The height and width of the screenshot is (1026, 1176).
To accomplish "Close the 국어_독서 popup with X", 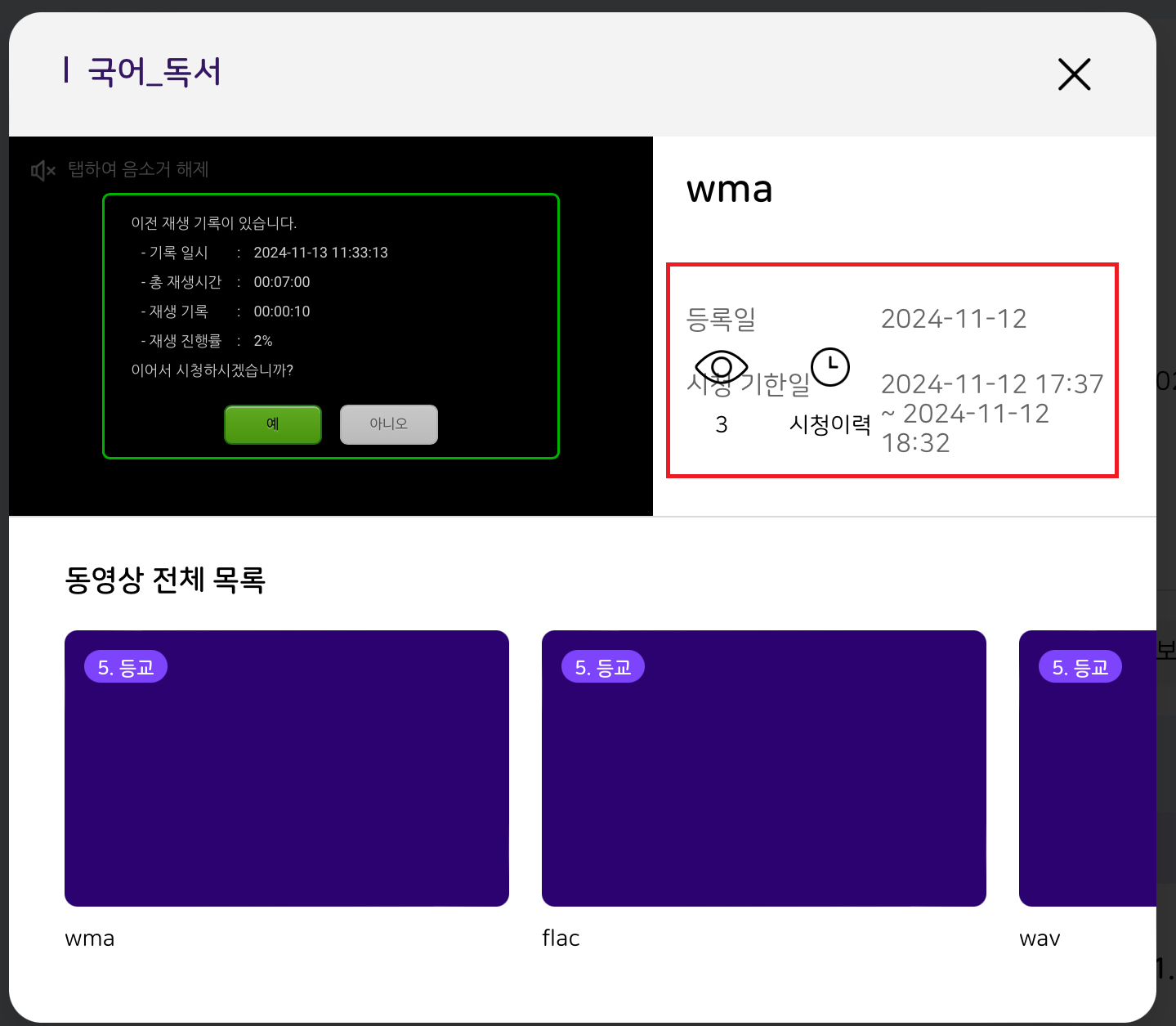I will click(1074, 74).
